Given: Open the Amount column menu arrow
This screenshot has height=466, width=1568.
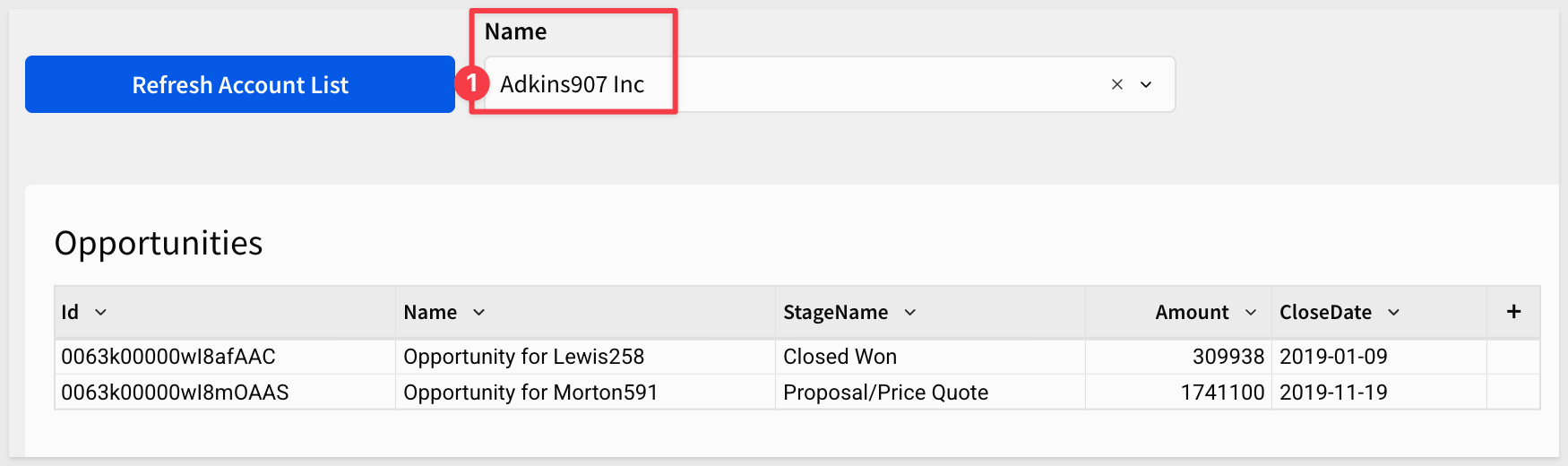Looking at the screenshot, I should pos(1251,312).
